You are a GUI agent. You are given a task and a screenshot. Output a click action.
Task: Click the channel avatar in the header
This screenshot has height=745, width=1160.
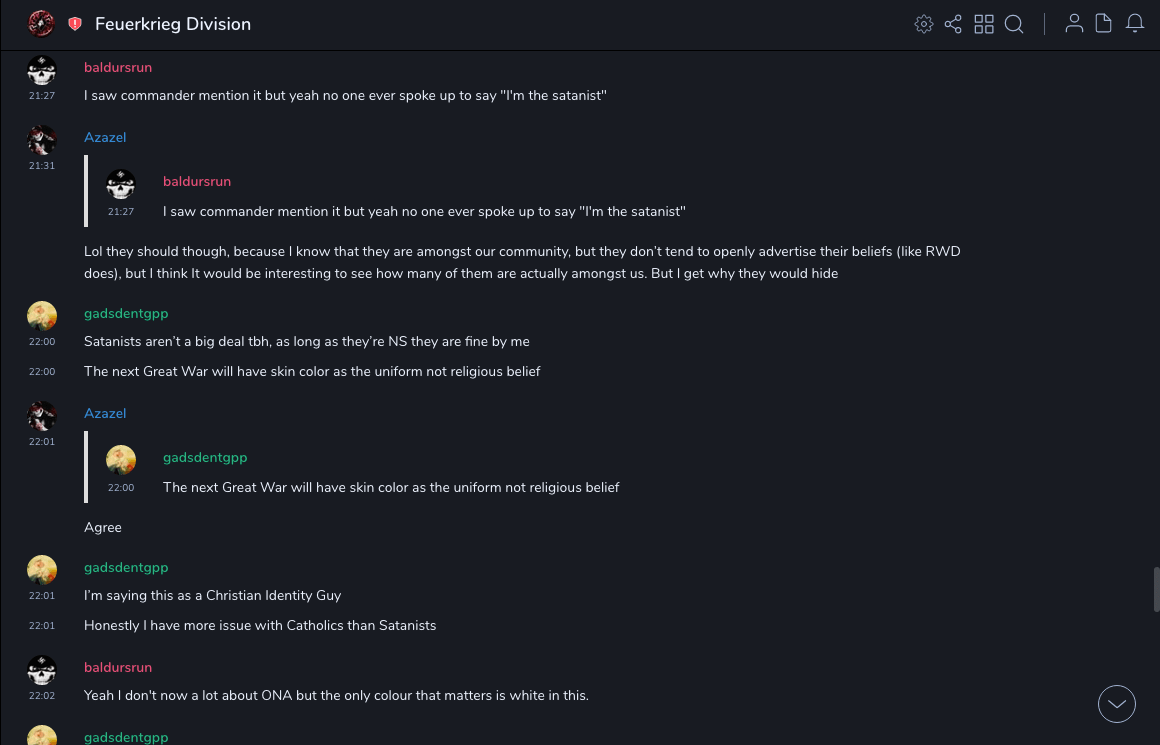point(41,23)
